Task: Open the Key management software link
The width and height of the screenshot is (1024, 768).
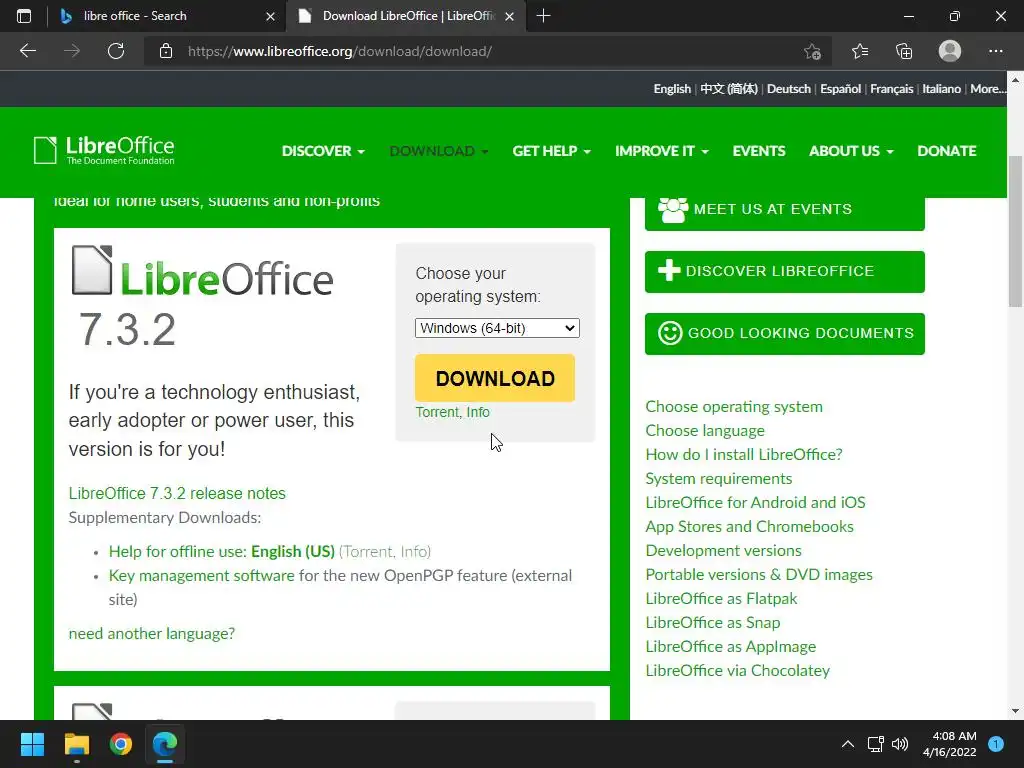Action: point(201,575)
